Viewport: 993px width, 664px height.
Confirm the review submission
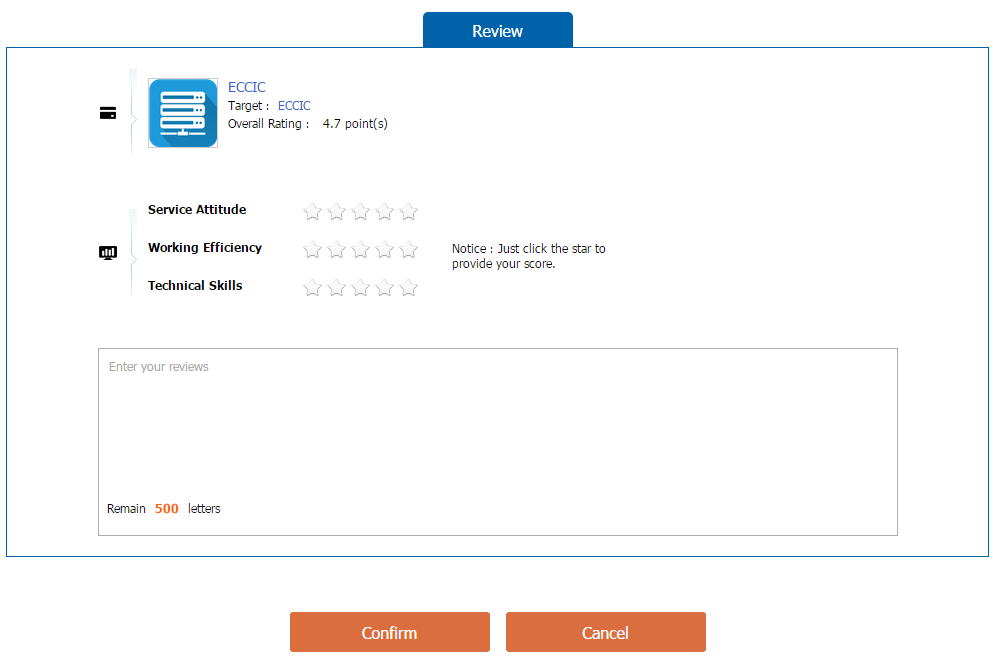coord(389,632)
